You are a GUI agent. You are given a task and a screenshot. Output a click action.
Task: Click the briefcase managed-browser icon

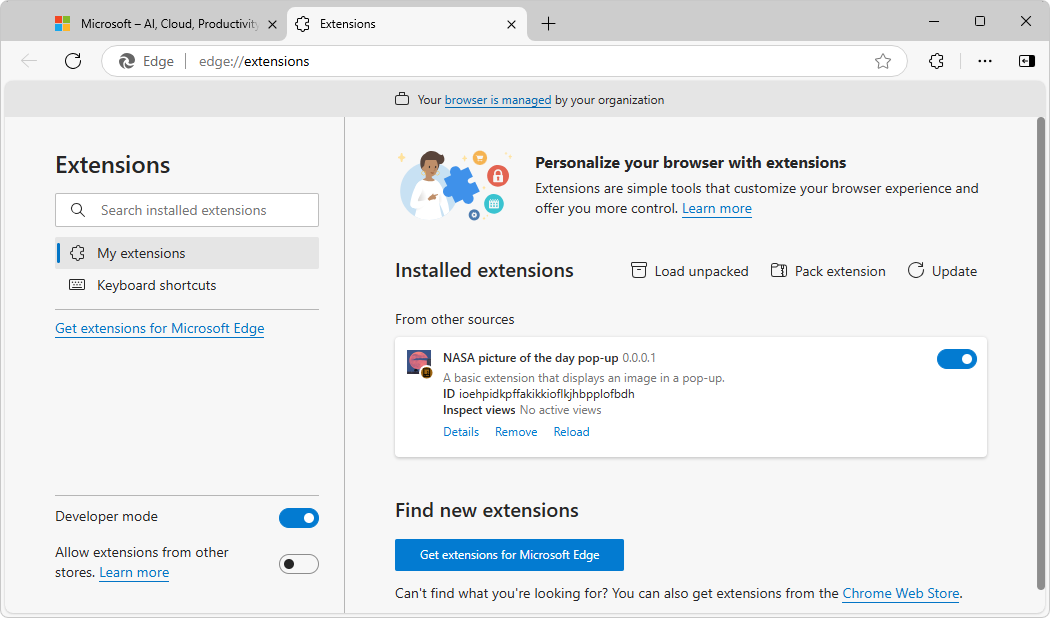coord(402,99)
